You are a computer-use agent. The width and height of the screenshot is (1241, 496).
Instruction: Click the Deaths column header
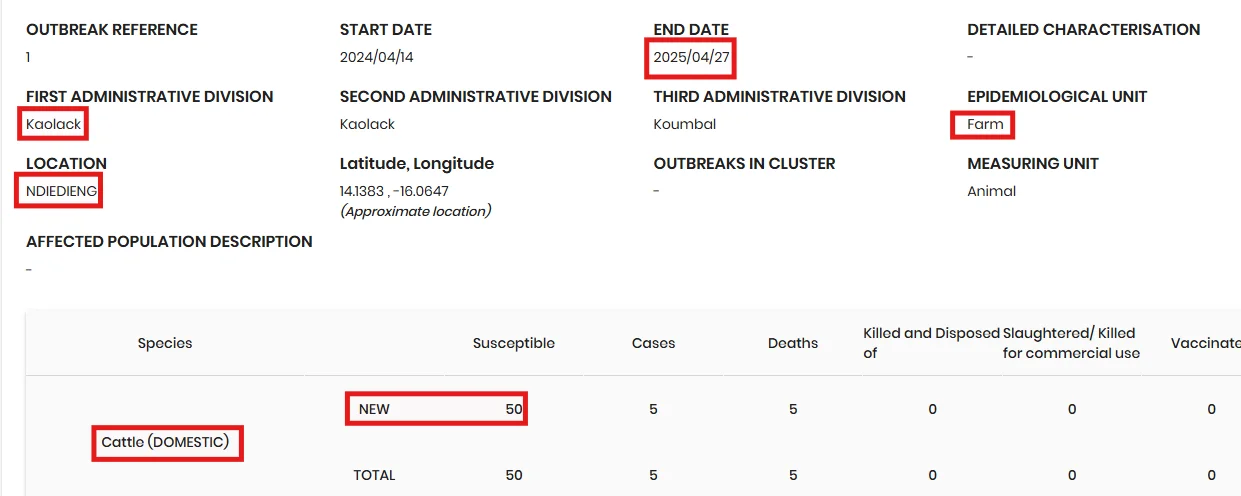coord(793,343)
